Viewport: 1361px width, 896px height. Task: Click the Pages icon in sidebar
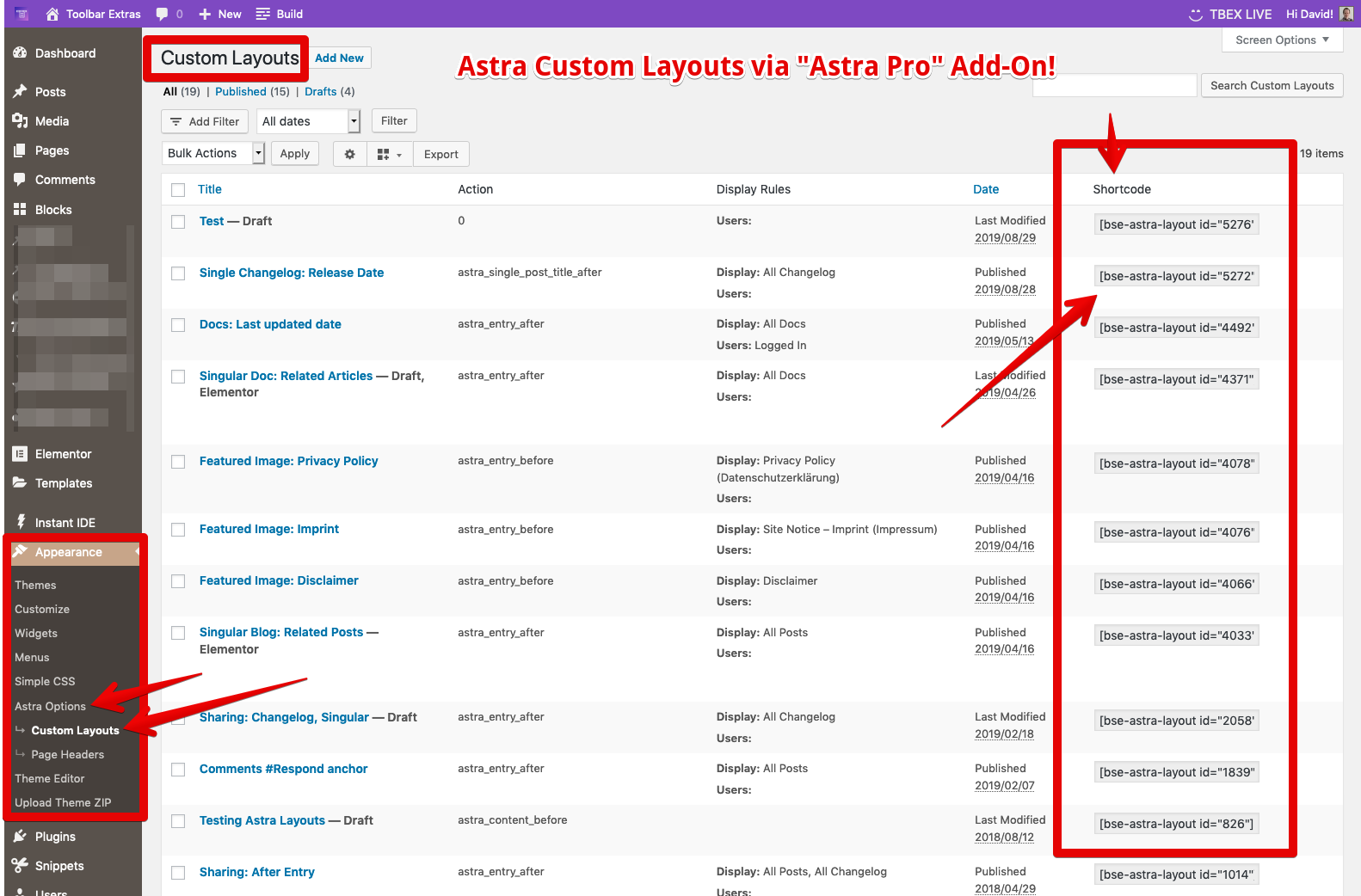point(20,150)
